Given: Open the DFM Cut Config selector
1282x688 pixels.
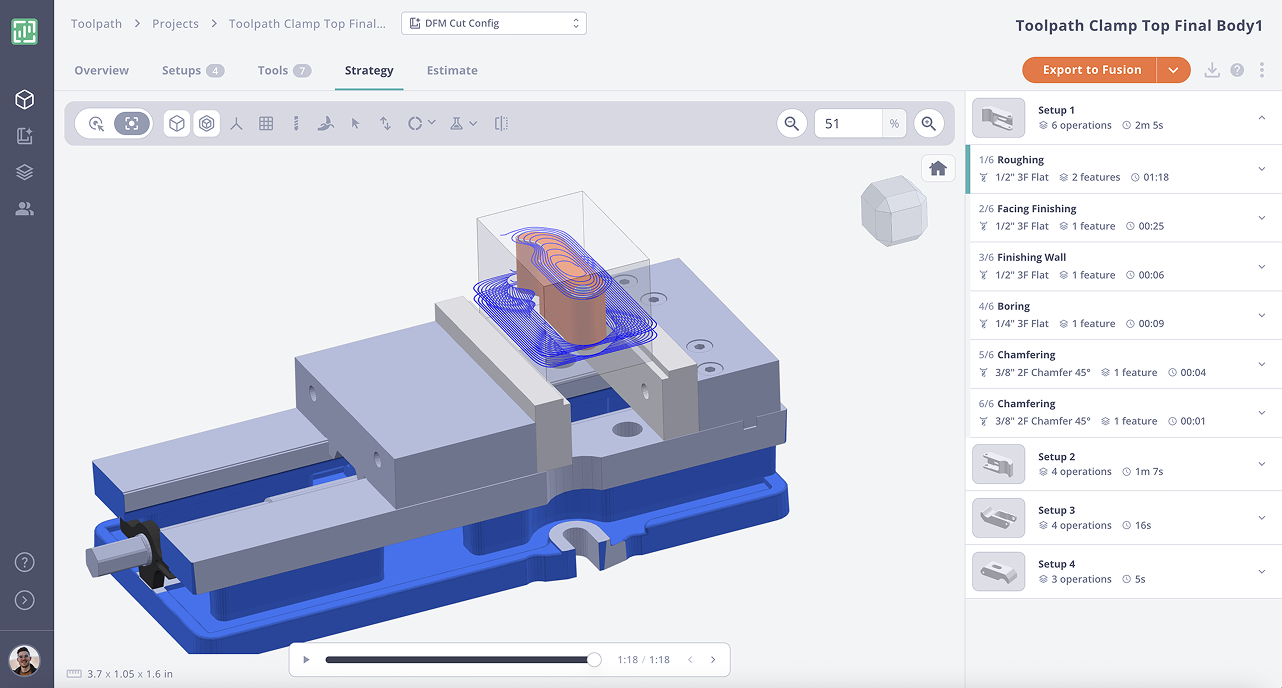Looking at the screenshot, I should pos(493,22).
